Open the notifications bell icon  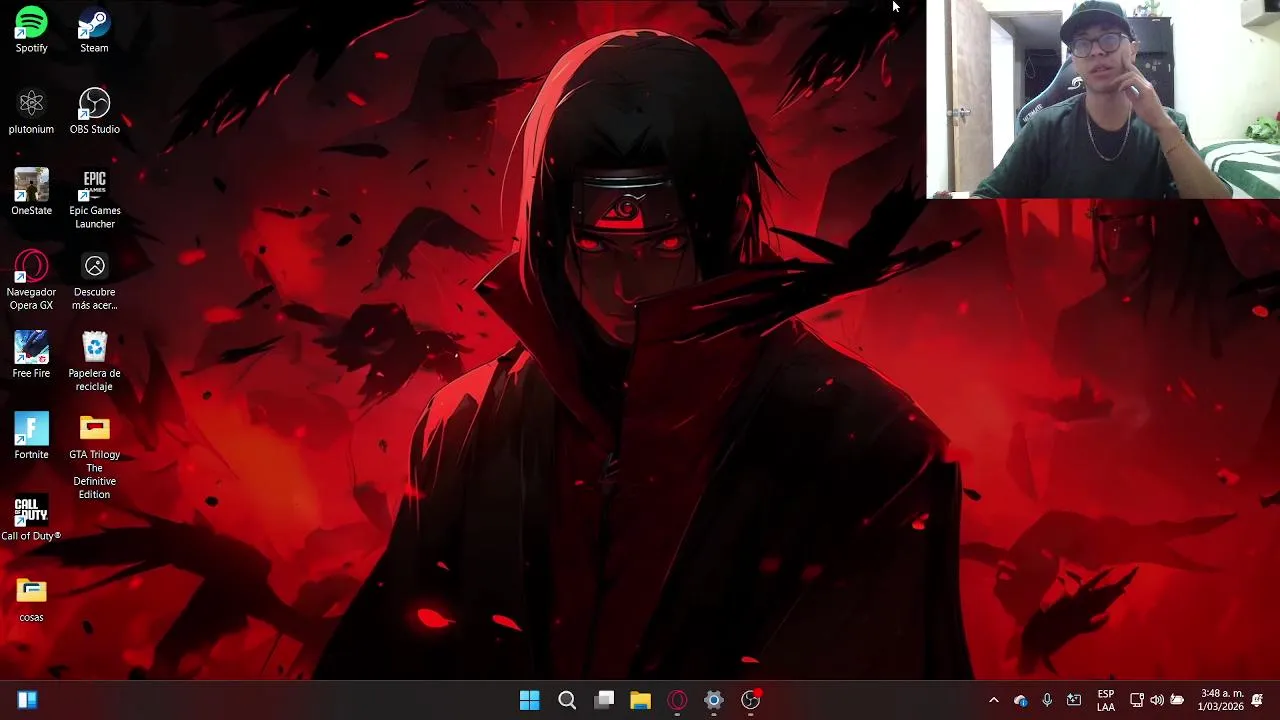[x=1257, y=700]
